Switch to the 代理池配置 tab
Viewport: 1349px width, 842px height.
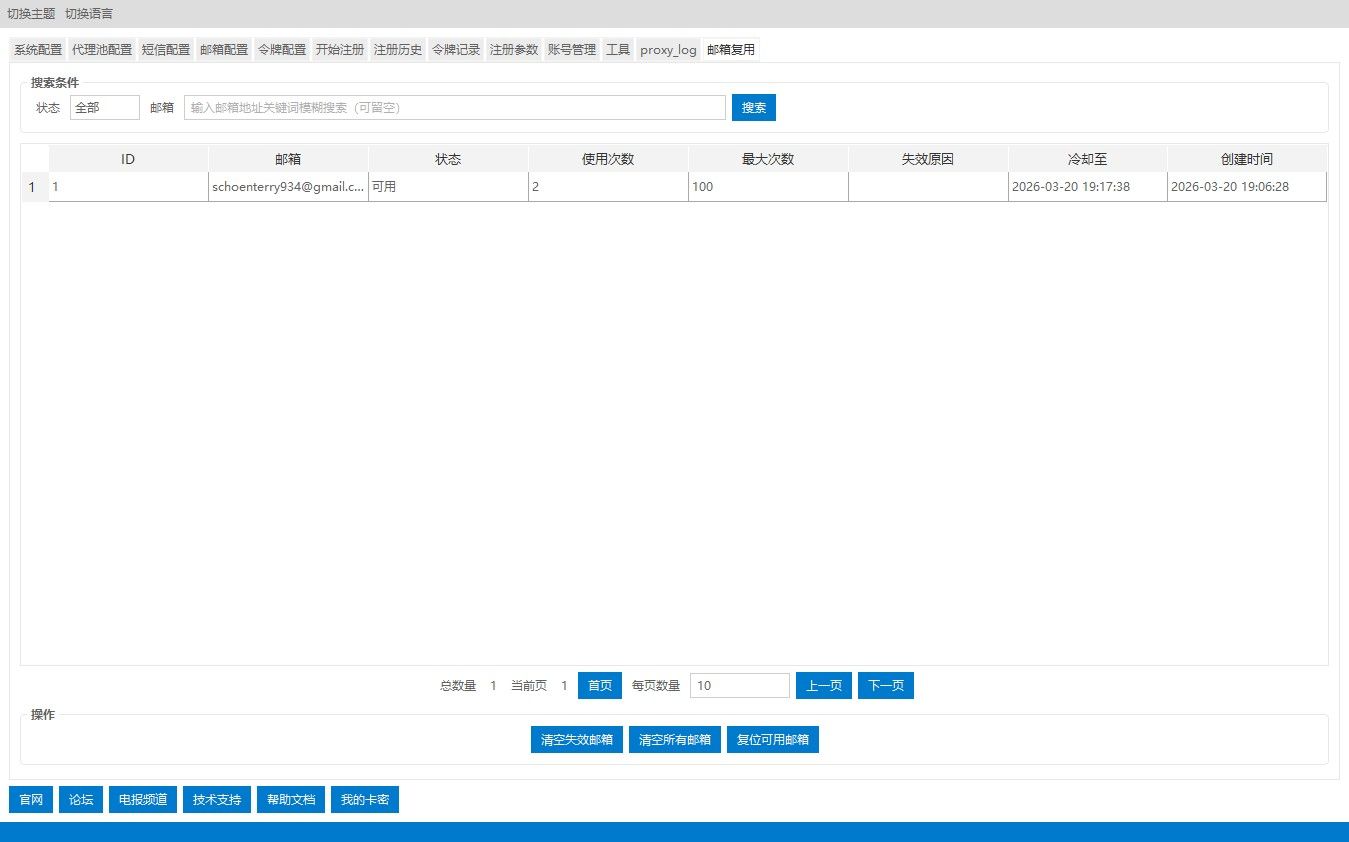[x=102, y=50]
